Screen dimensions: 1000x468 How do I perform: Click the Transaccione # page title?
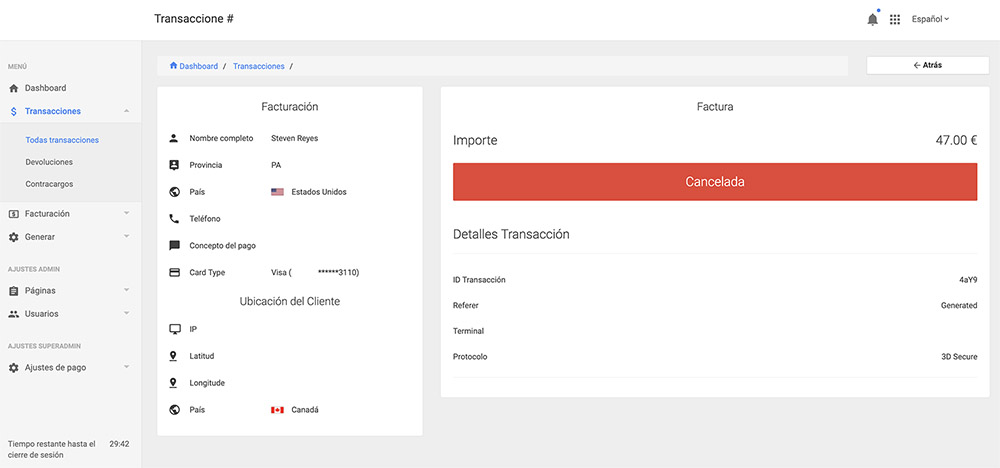(194, 19)
